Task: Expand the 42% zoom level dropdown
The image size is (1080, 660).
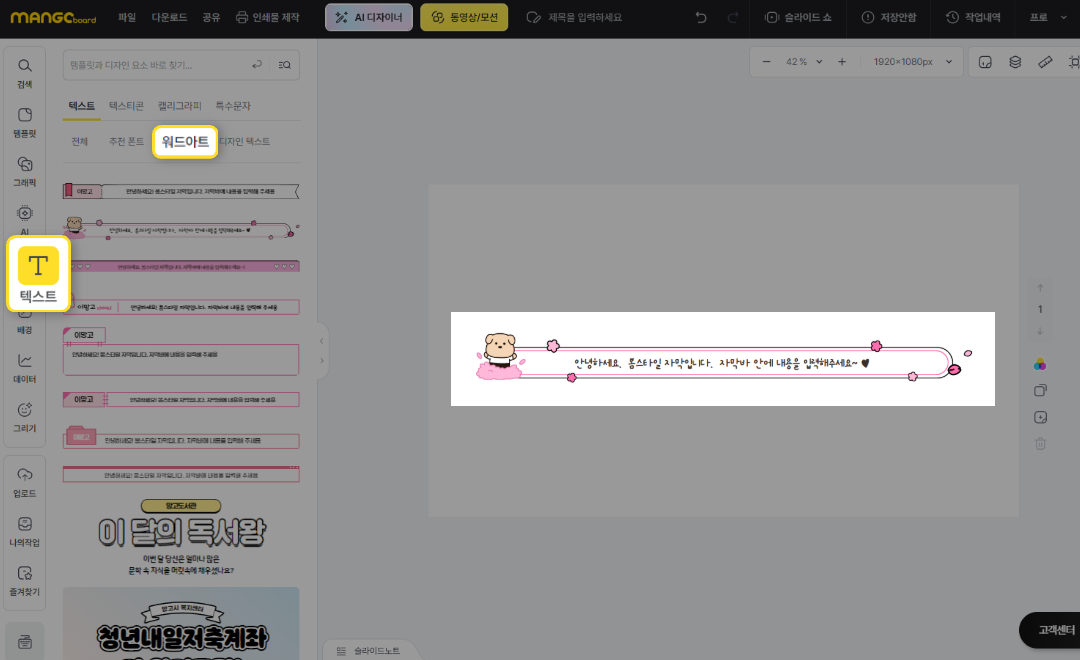Action: [x=804, y=62]
